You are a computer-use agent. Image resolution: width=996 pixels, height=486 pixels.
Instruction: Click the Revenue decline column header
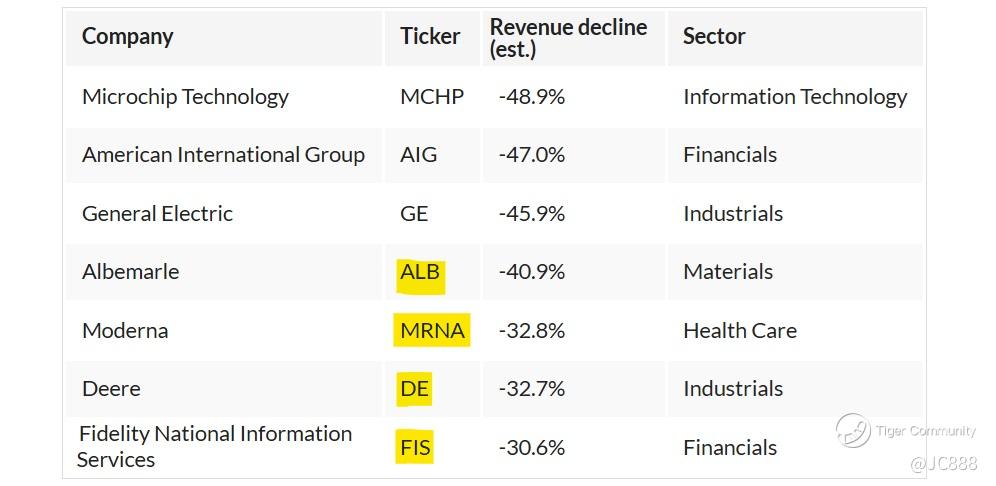pos(568,38)
